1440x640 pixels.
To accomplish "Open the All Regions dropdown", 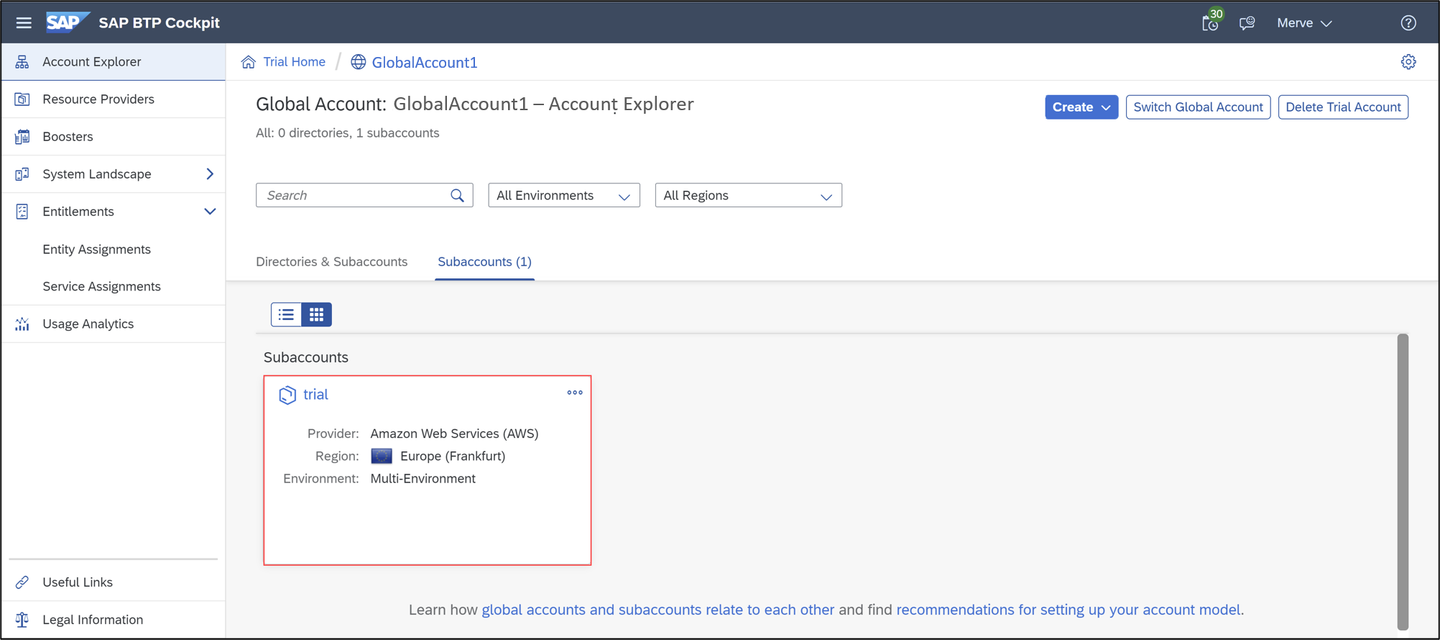I will point(748,195).
